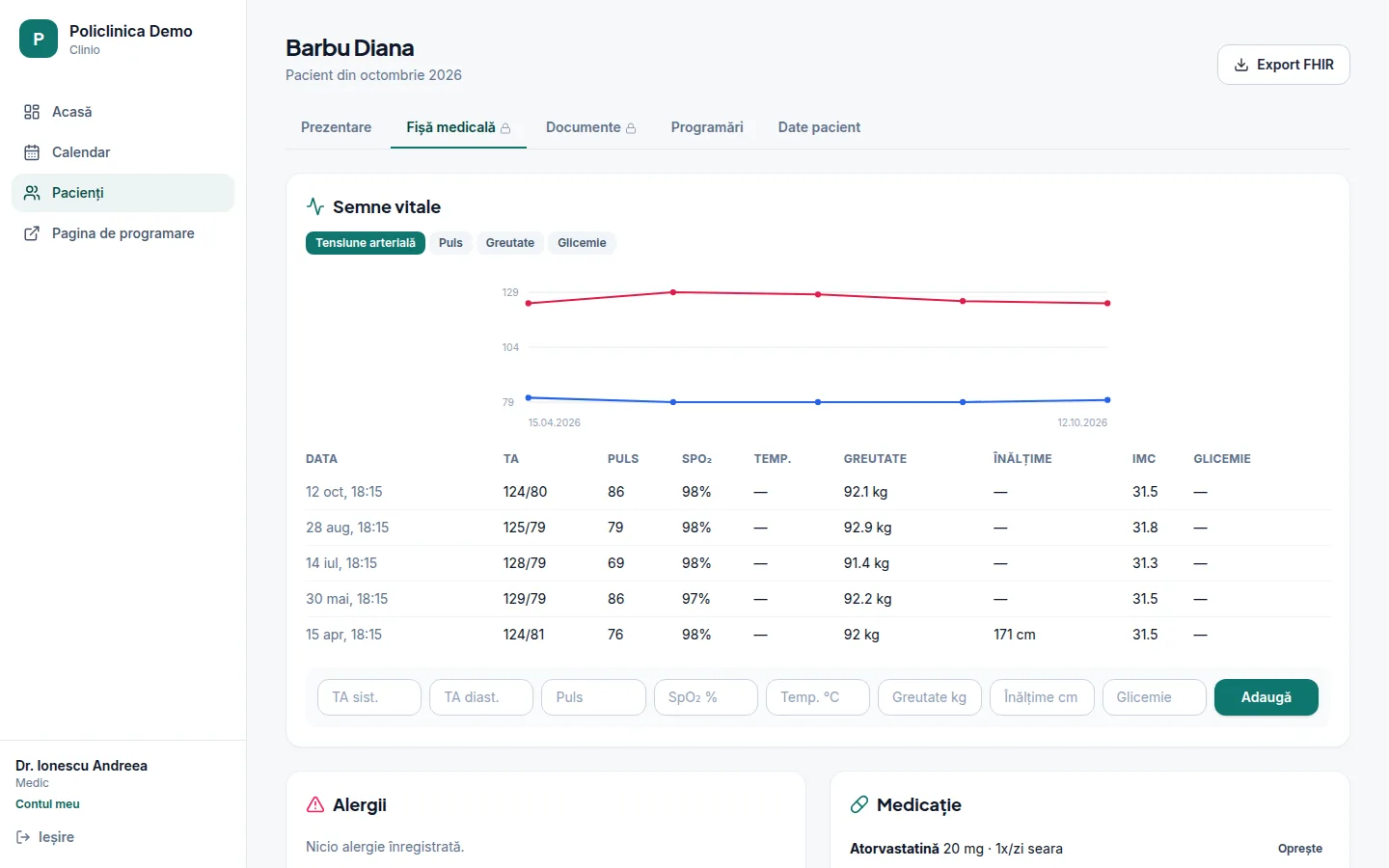Click the 125/79 blood pressure value

525,528
